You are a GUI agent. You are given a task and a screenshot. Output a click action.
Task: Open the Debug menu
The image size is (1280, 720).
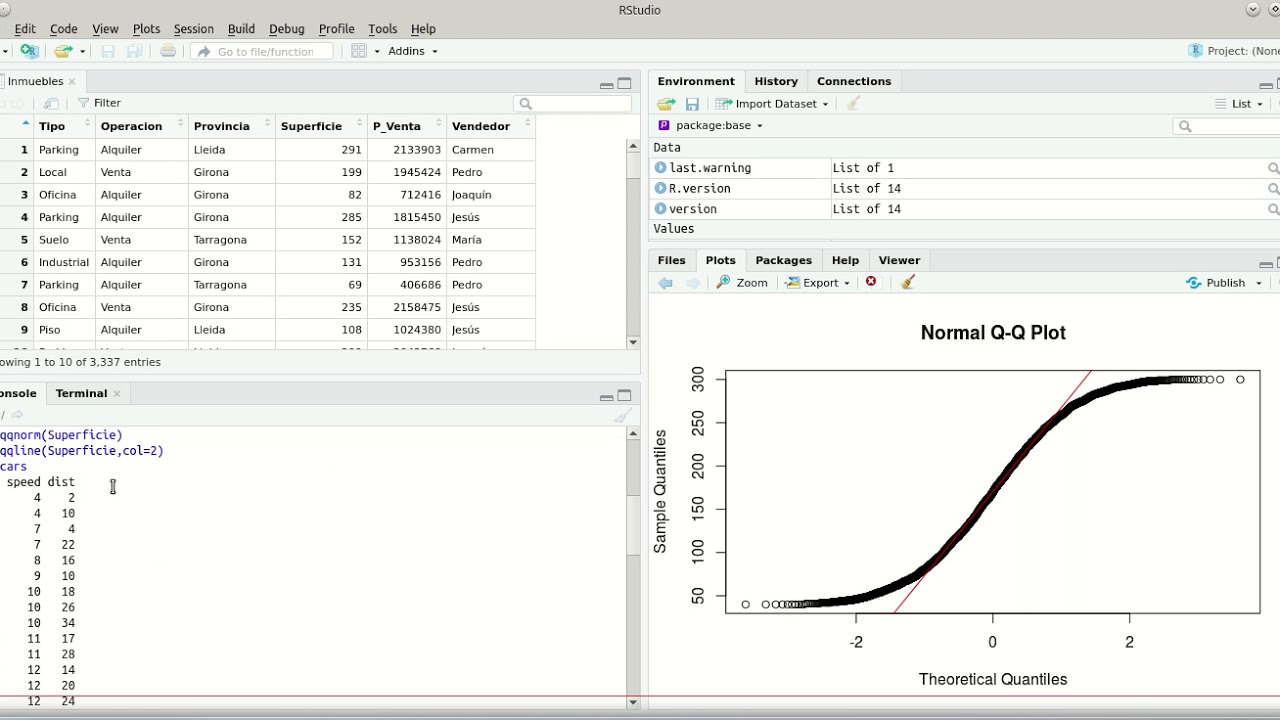[x=287, y=29]
